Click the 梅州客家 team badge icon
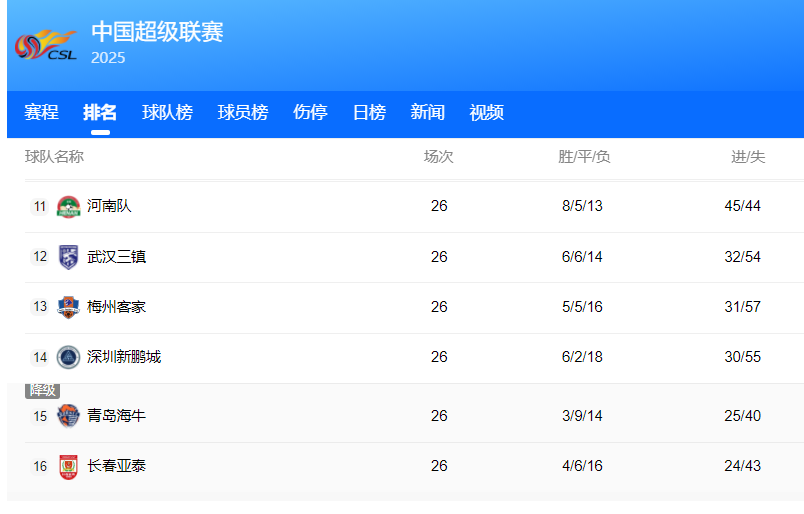This screenshot has height=514, width=804. 68,307
